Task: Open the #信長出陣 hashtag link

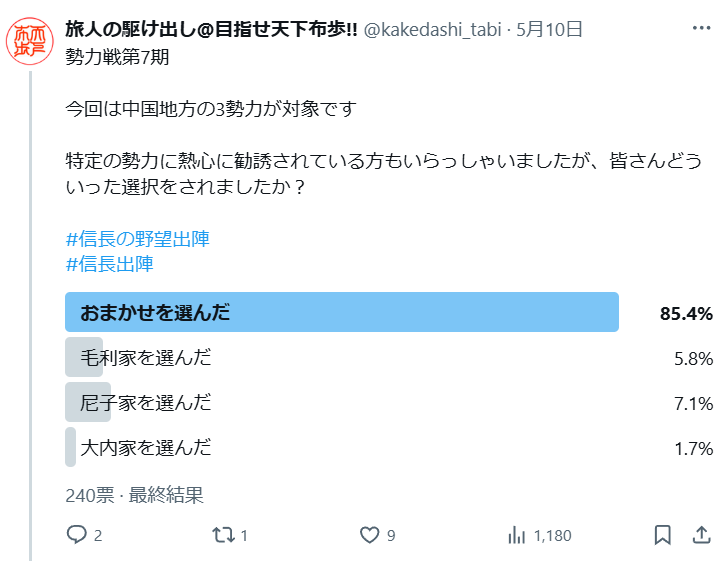Action: (110, 264)
